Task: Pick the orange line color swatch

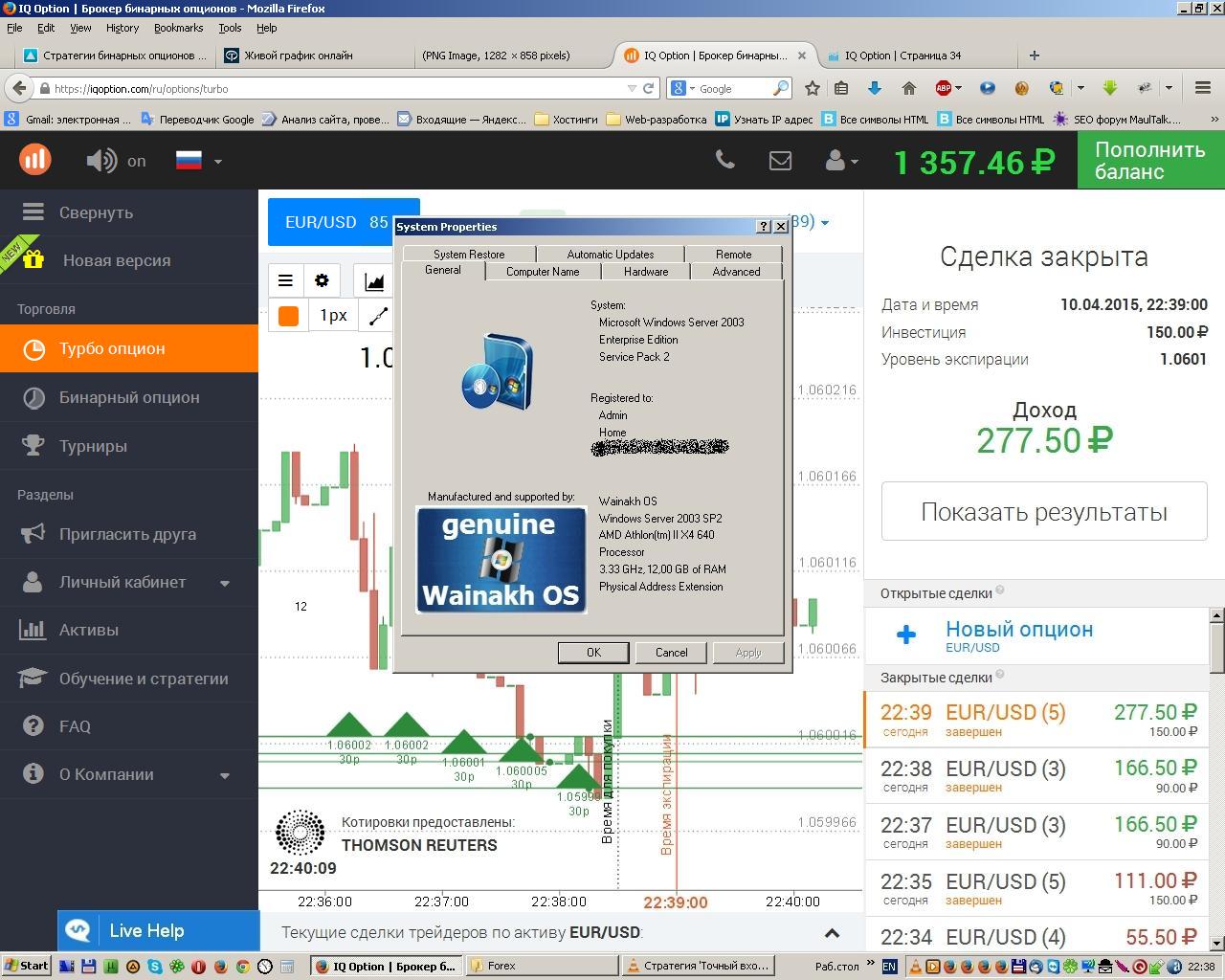Action: (288, 316)
